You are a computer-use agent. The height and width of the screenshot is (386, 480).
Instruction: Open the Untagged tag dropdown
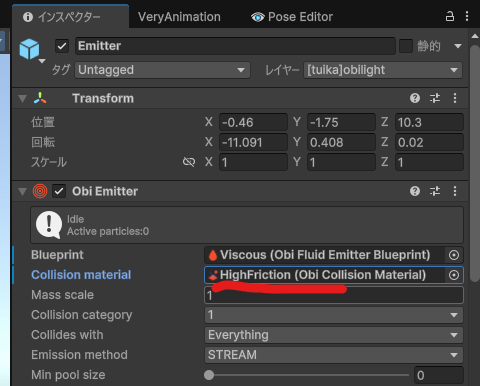pyautogui.click(x=162, y=70)
